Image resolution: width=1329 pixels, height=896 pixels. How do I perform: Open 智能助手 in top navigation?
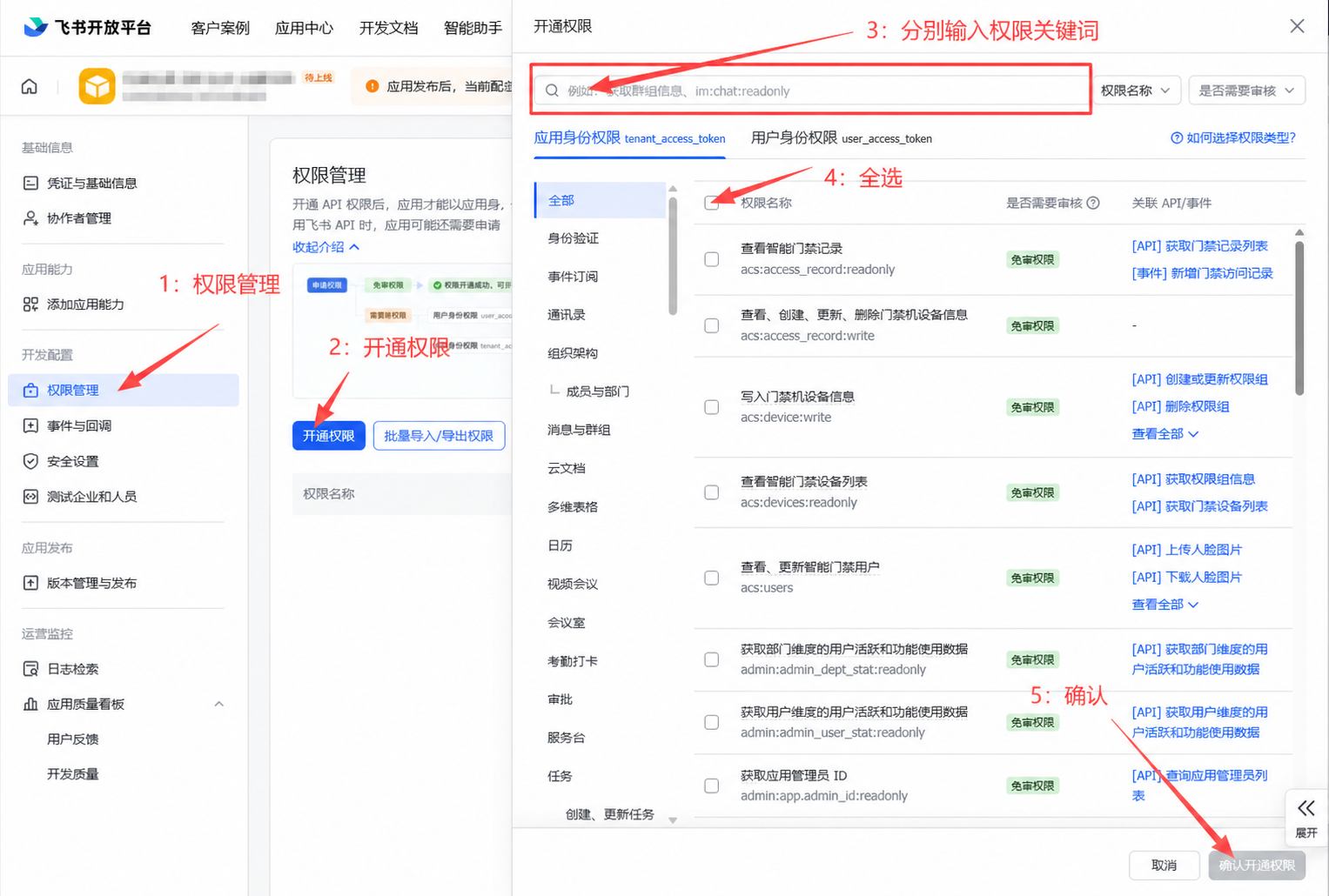pyautogui.click(x=473, y=28)
